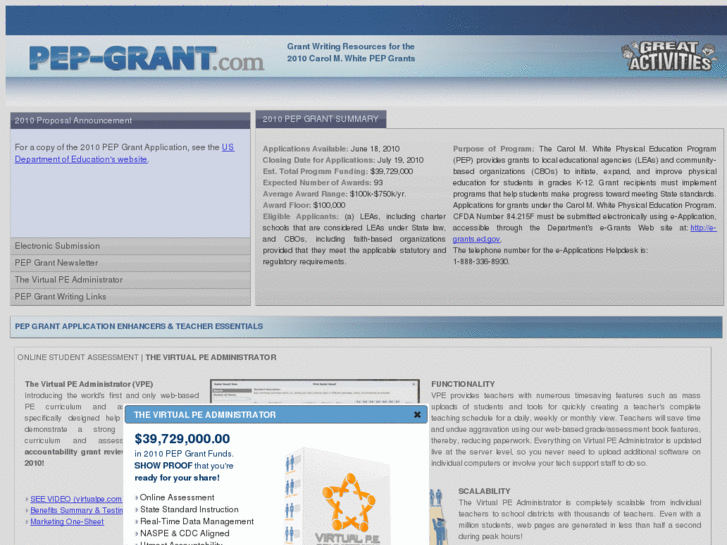Close the Virtual PE Administrator popup
This screenshot has height=545, width=727.
(x=417, y=415)
